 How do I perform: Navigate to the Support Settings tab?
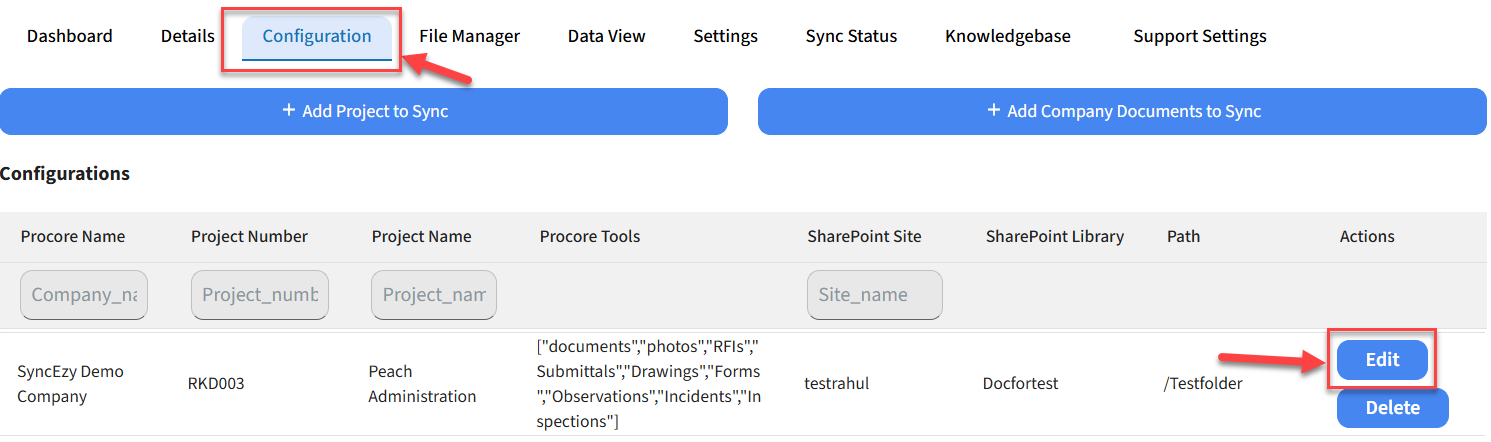[1199, 36]
